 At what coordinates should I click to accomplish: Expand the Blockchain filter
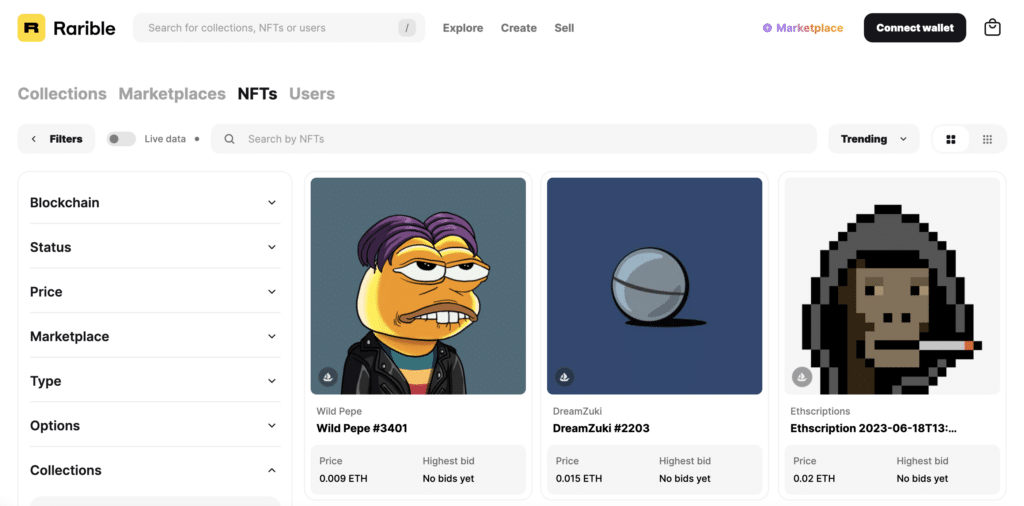pos(154,202)
